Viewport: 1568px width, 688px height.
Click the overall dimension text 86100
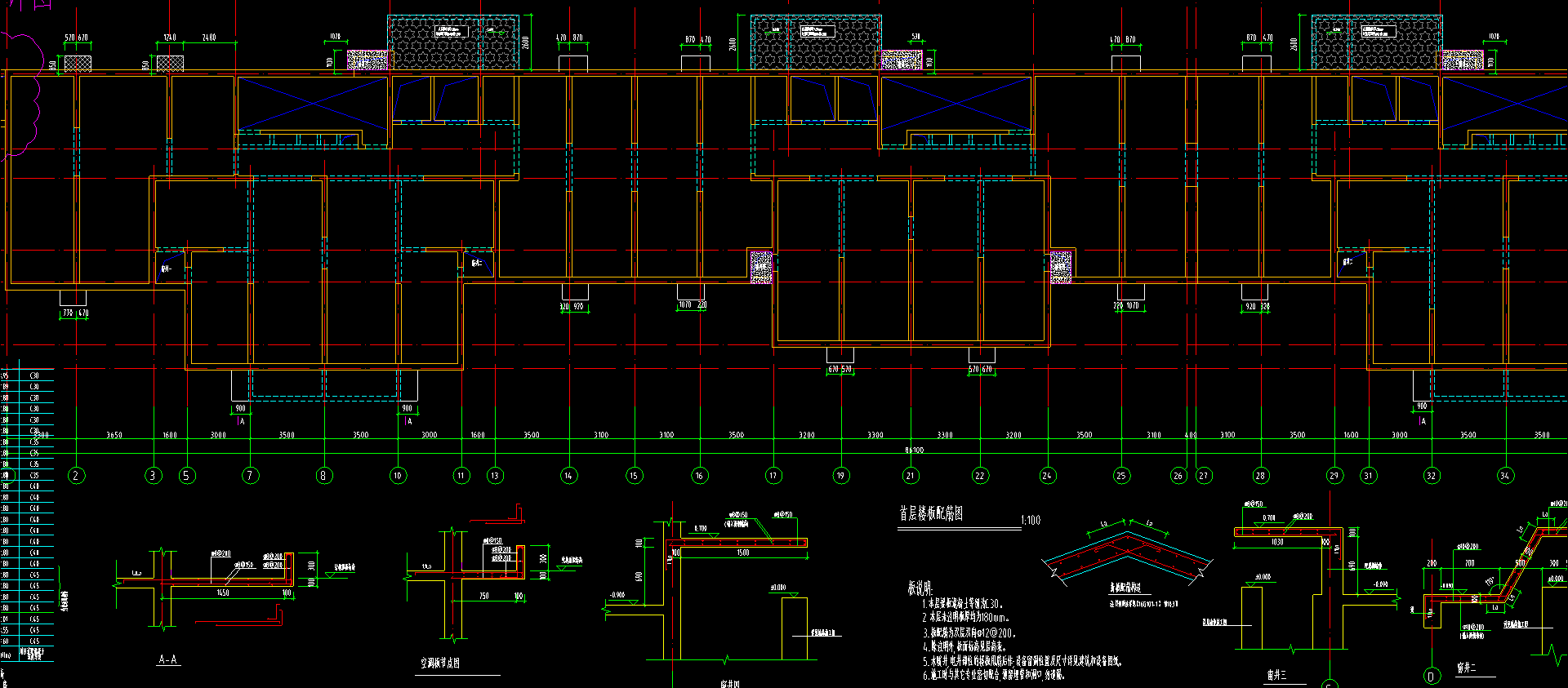(x=915, y=450)
